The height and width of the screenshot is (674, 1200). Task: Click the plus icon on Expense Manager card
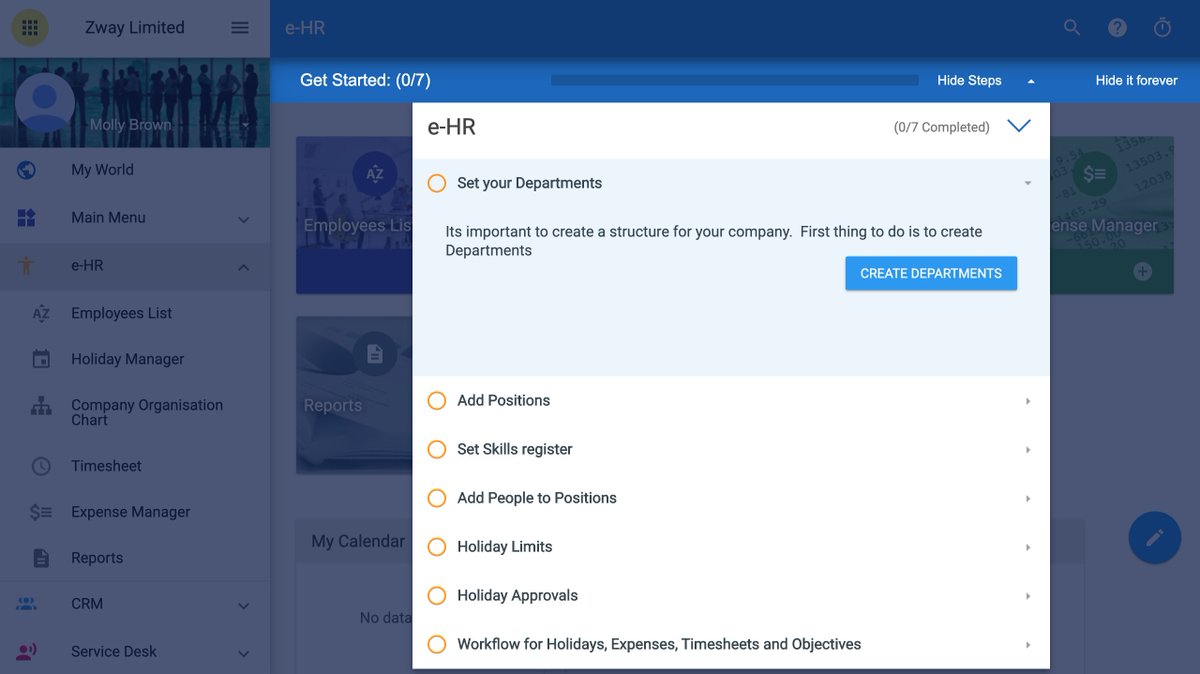[x=1143, y=272]
